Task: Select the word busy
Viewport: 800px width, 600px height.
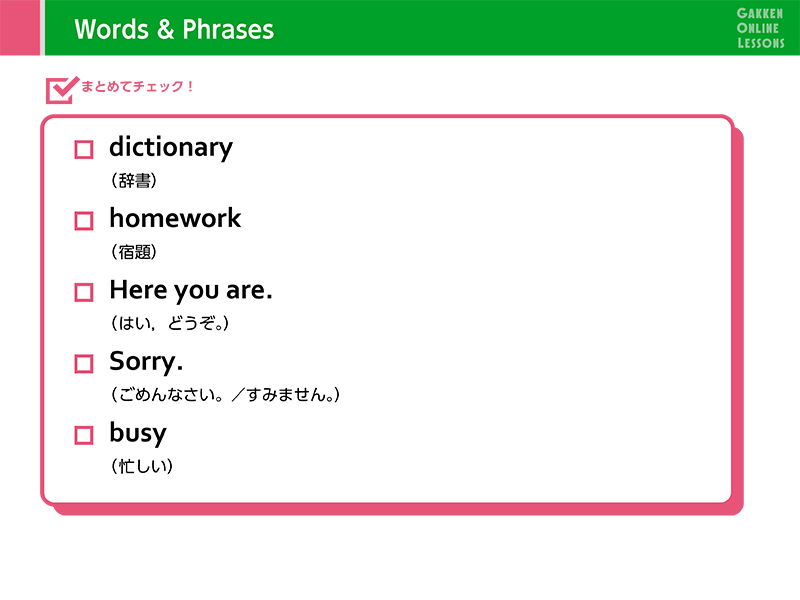Action: 138,434
